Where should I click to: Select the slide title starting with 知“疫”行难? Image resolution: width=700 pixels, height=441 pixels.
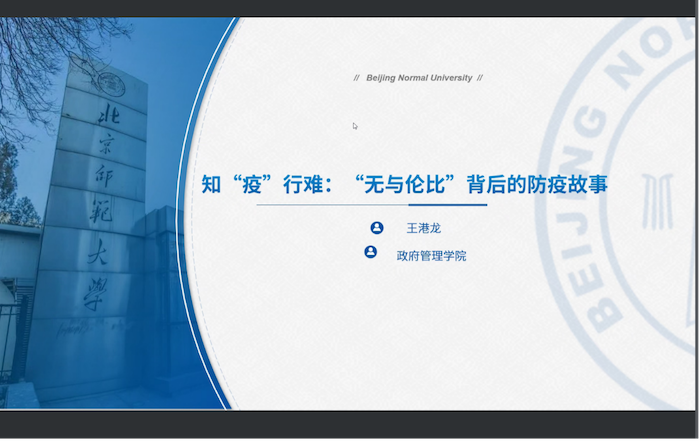pos(405,185)
